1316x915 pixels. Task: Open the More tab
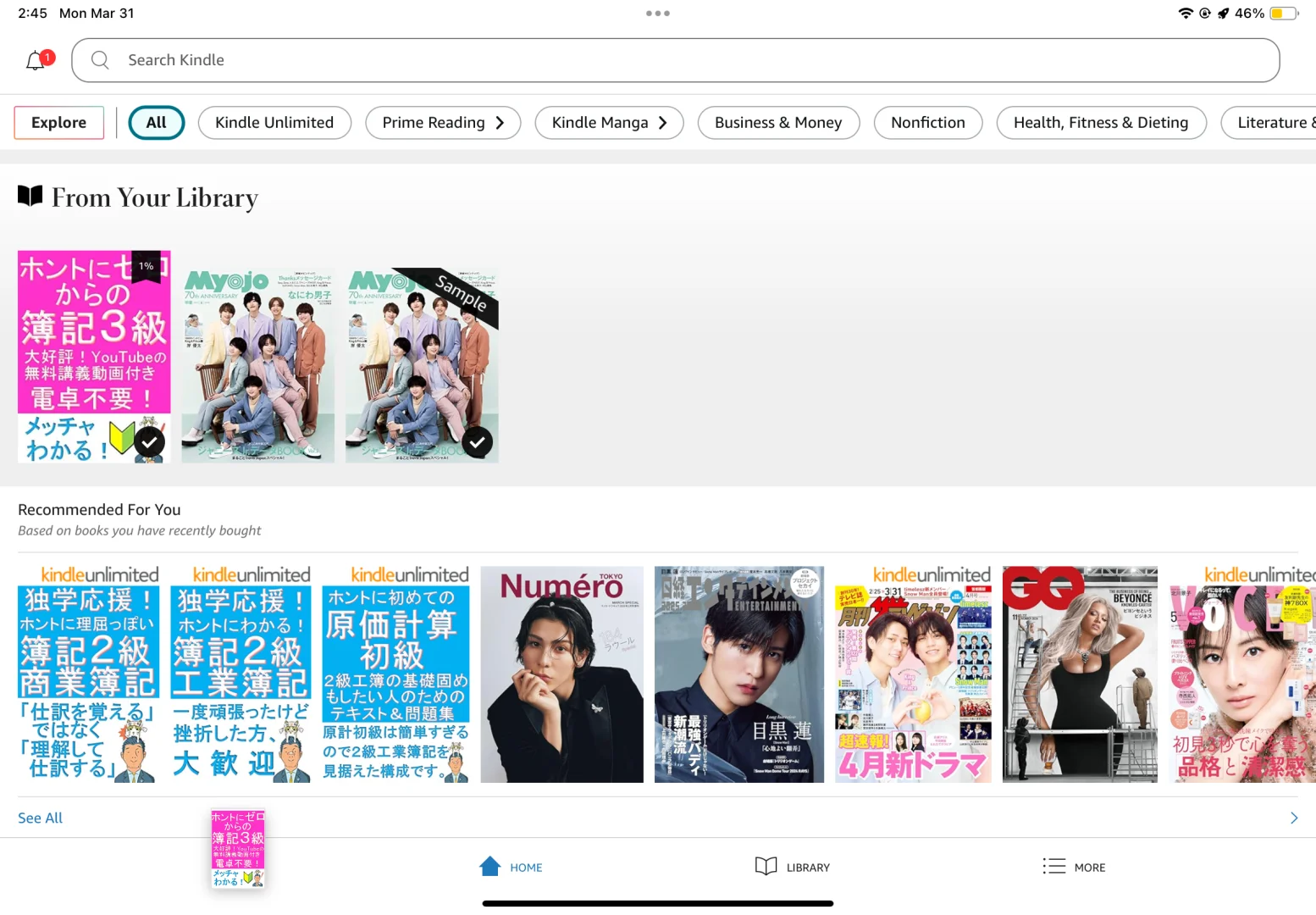coord(1074,867)
